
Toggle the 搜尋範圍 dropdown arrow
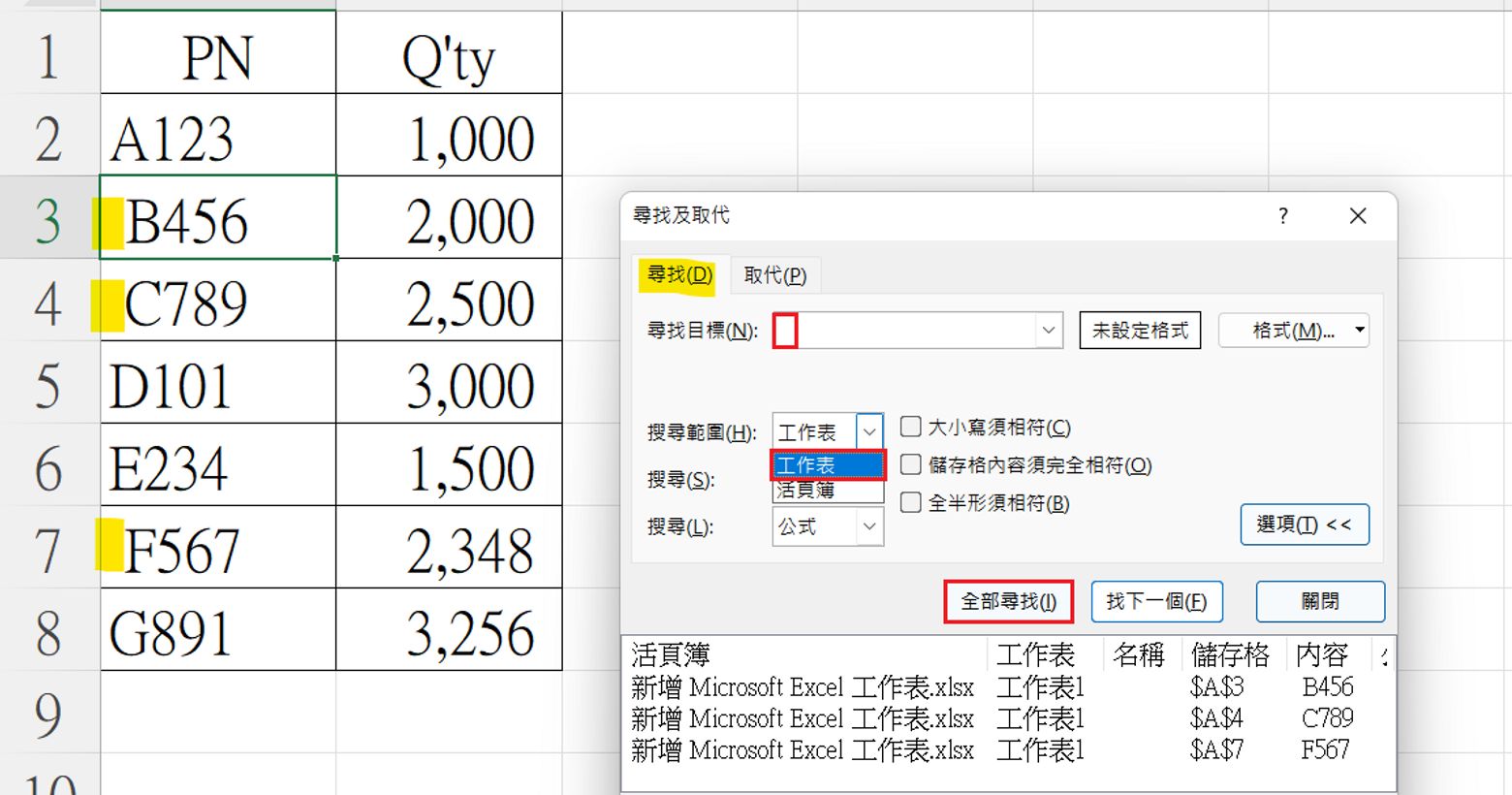(869, 431)
